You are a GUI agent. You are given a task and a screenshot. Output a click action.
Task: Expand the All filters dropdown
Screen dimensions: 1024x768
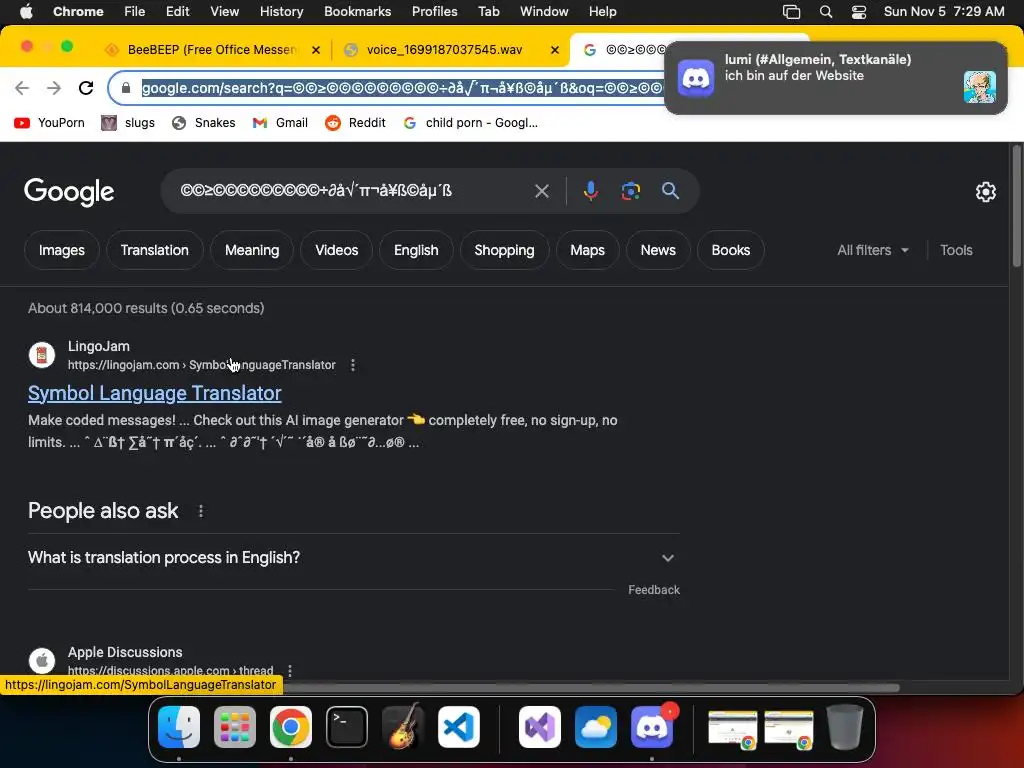873,250
